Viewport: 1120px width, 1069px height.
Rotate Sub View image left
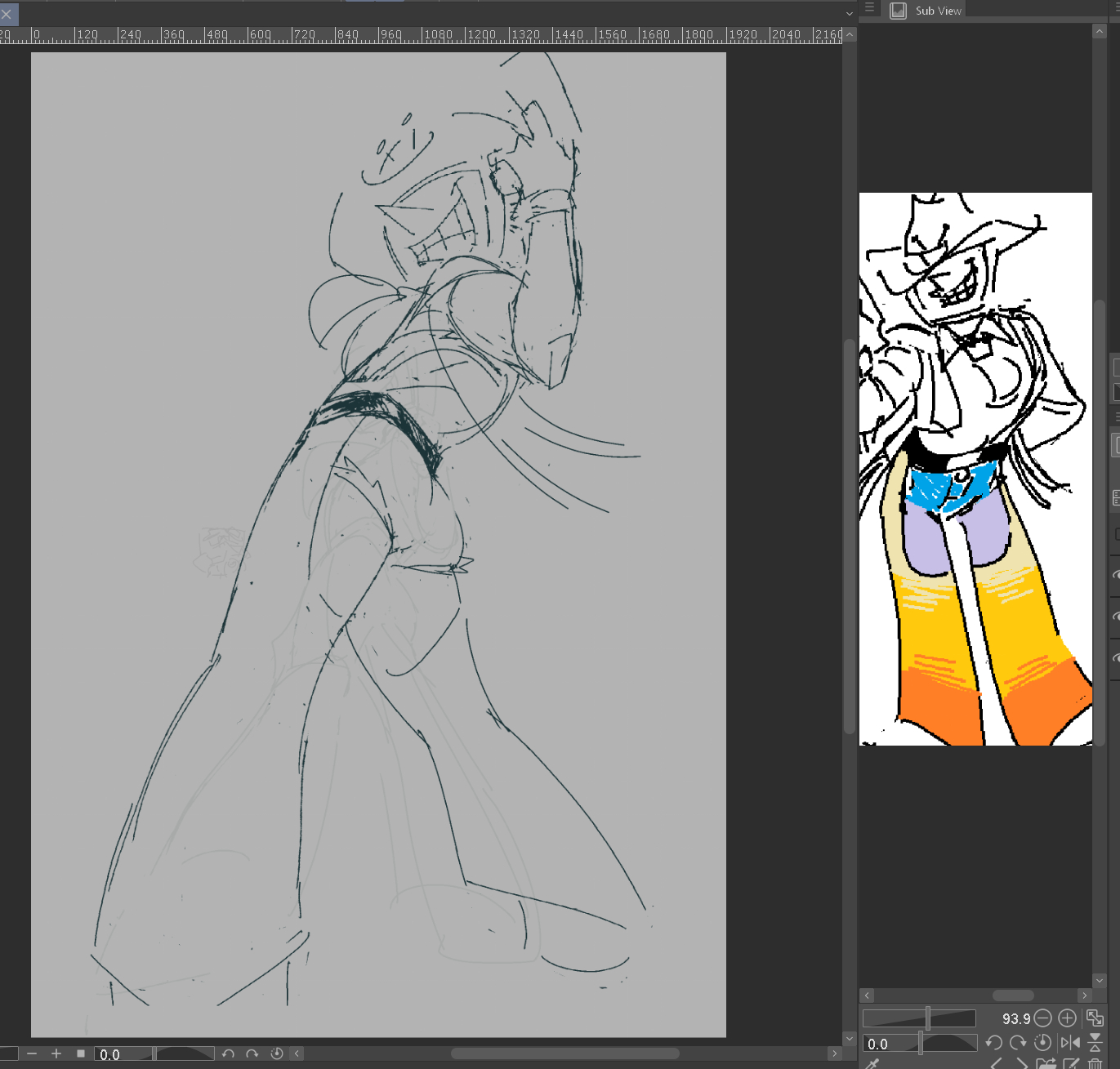993,1043
